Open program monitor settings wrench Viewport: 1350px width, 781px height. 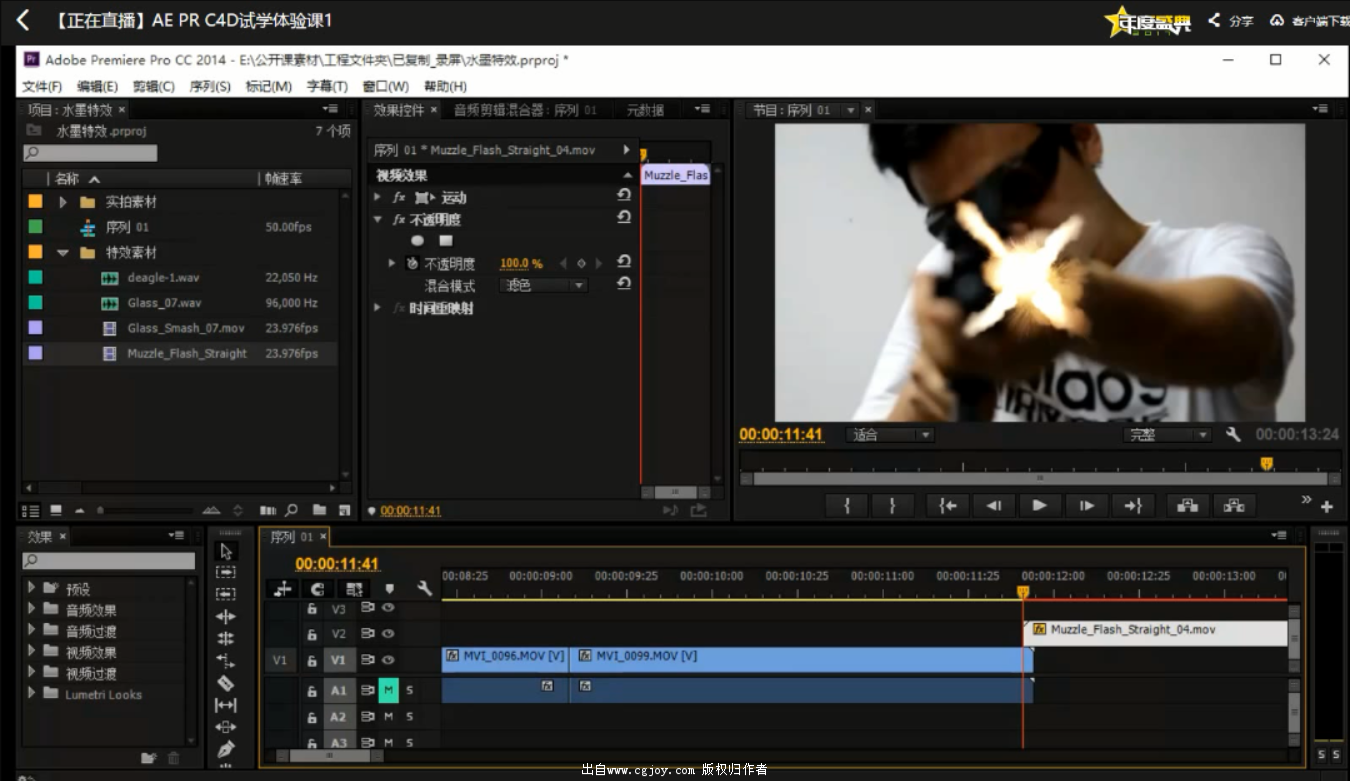click(x=1233, y=434)
